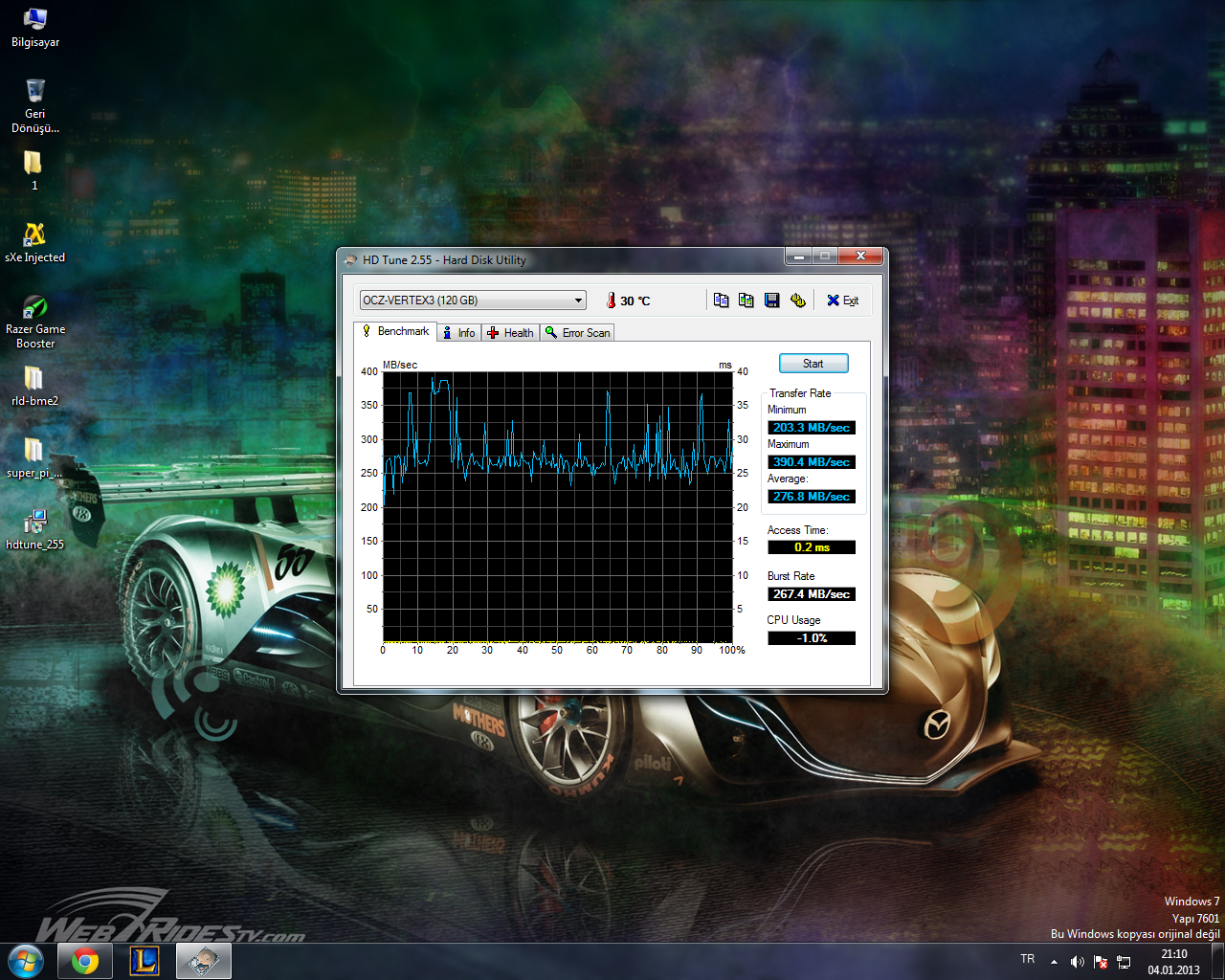The width and height of the screenshot is (1225, 980).
Task: Open the OCZ-VERTEX3 drive dropdown
Action: click(x=473, y=301)
